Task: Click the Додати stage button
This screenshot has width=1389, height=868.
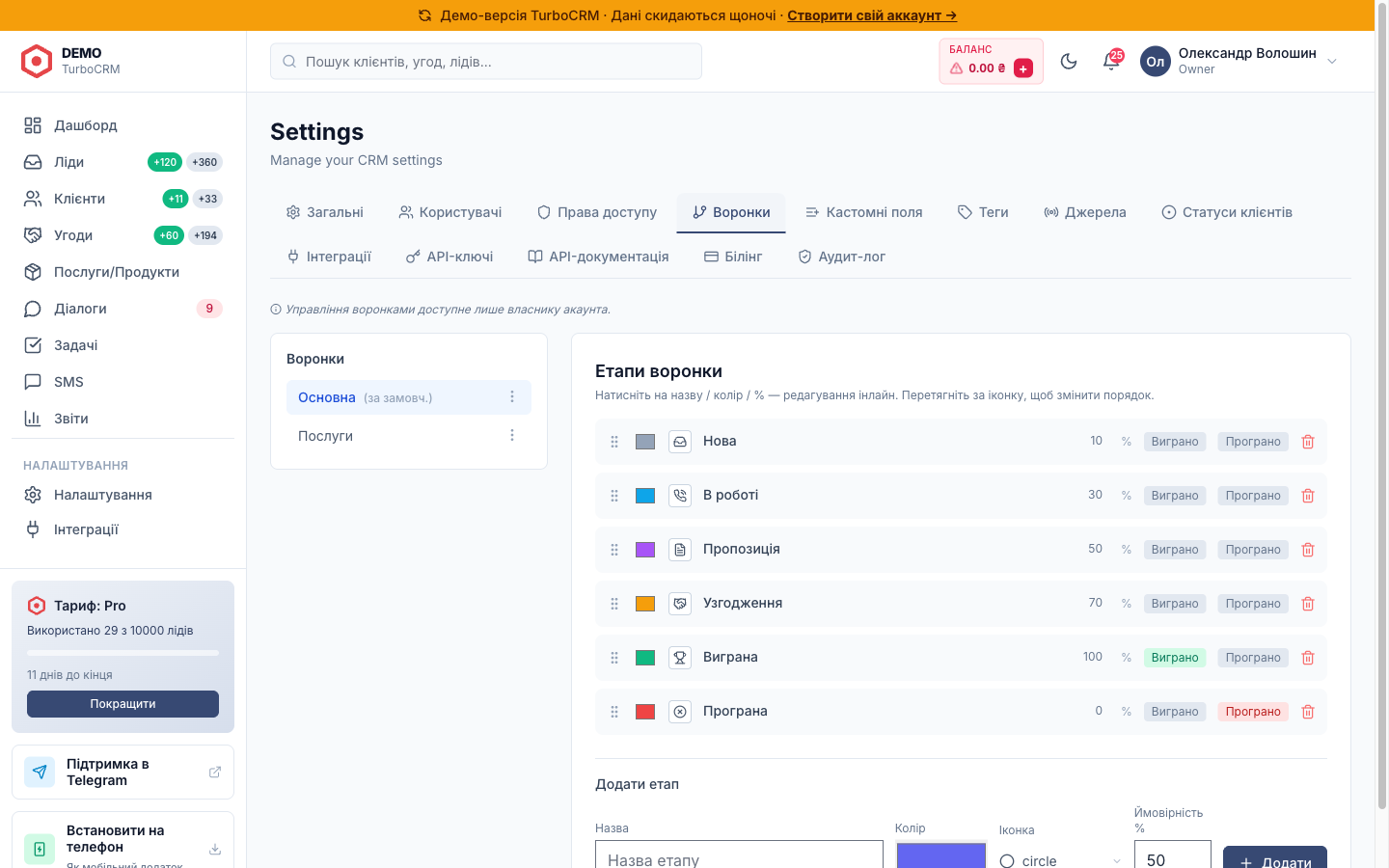Action: tap(1275, 858)
